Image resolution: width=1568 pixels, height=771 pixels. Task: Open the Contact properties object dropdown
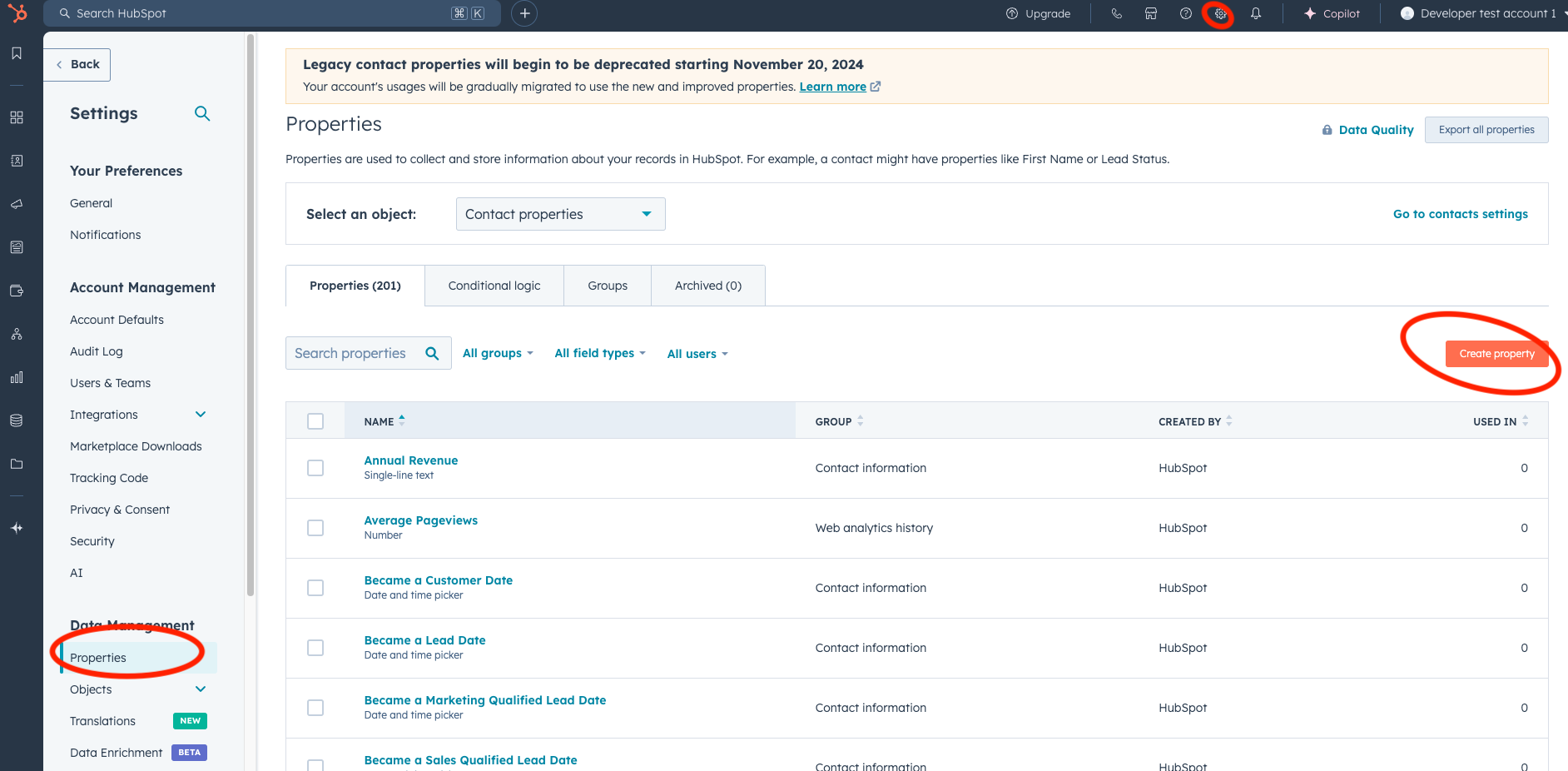coord(560,214)
